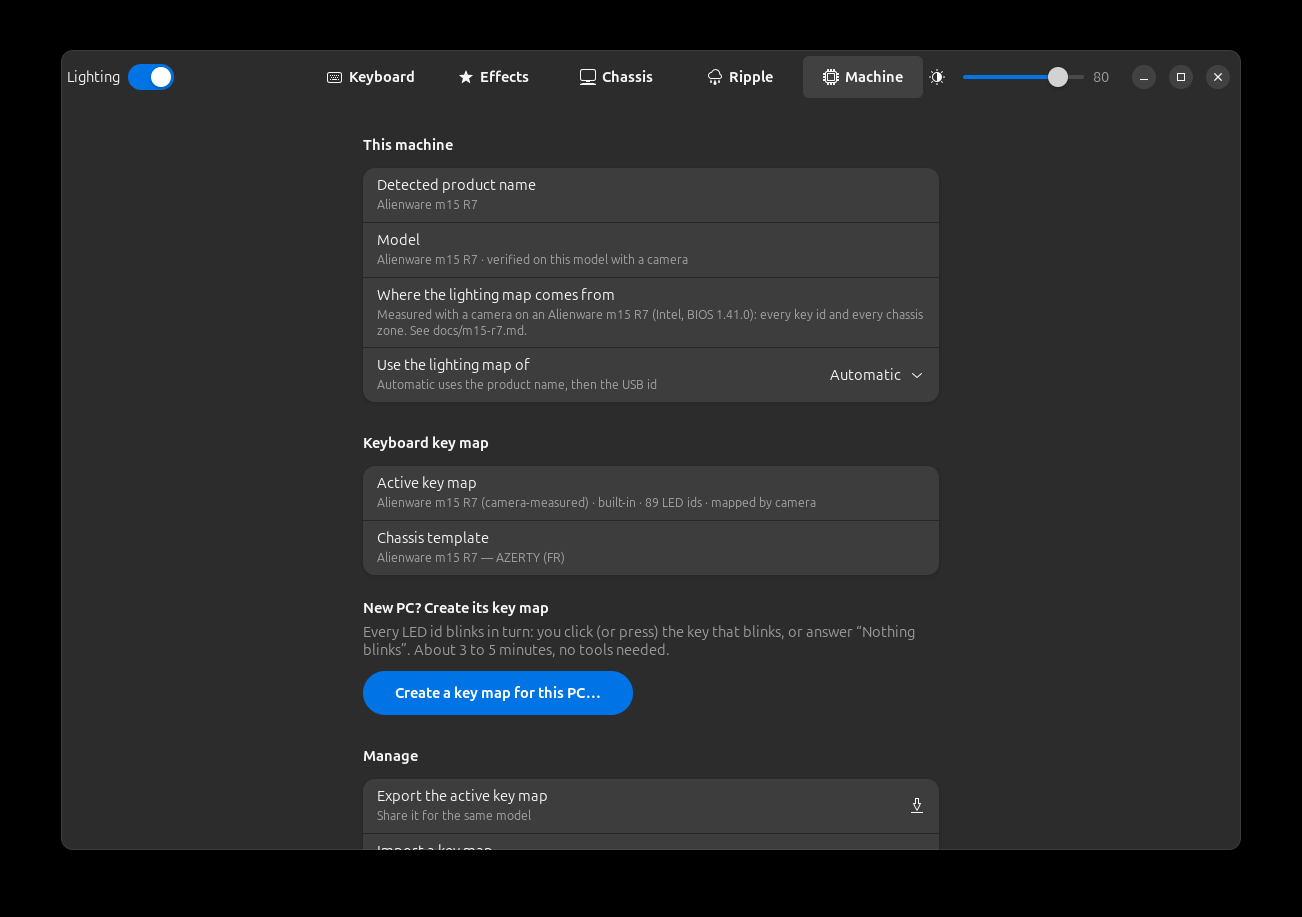The height and width of the screenshot is (917, 1302).
Task: Click the Machine tab
Action: pos(863,77)
